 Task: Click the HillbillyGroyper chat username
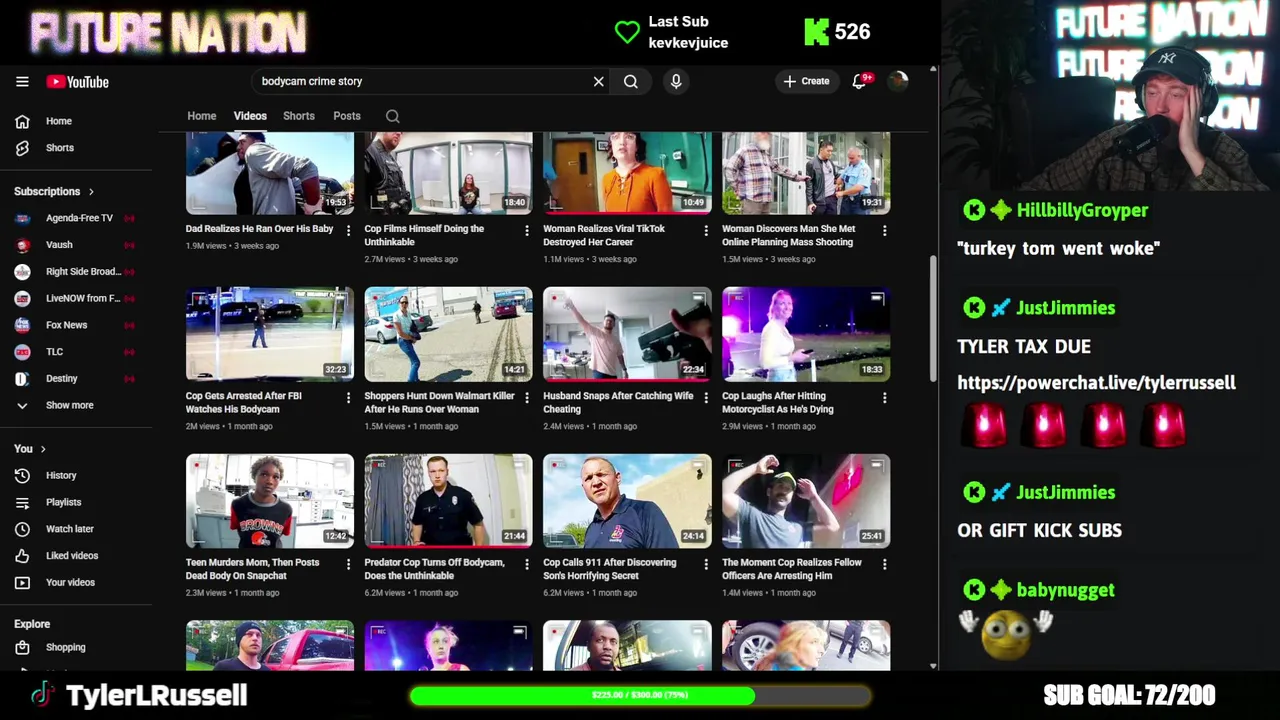1082,211
